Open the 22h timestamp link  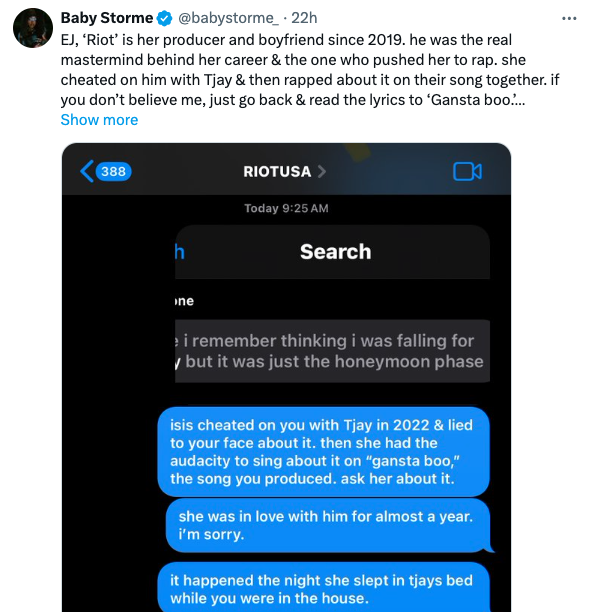point(304,18)
